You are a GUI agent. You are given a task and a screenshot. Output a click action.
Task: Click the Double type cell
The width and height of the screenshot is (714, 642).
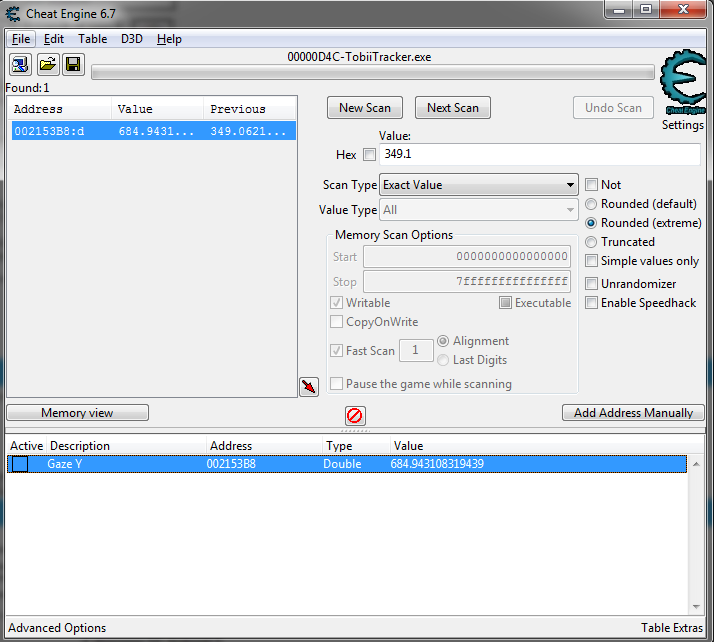click(342, 464)
